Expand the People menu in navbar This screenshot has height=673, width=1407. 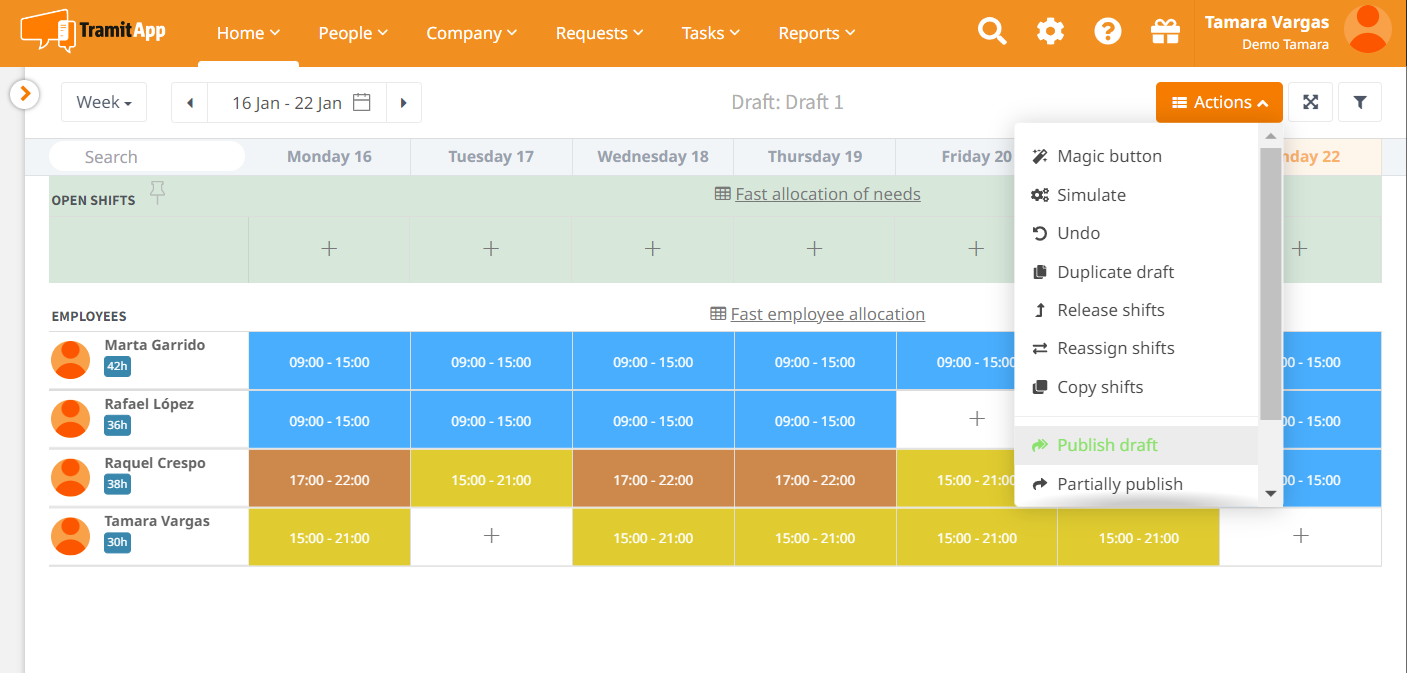point(352,33)
